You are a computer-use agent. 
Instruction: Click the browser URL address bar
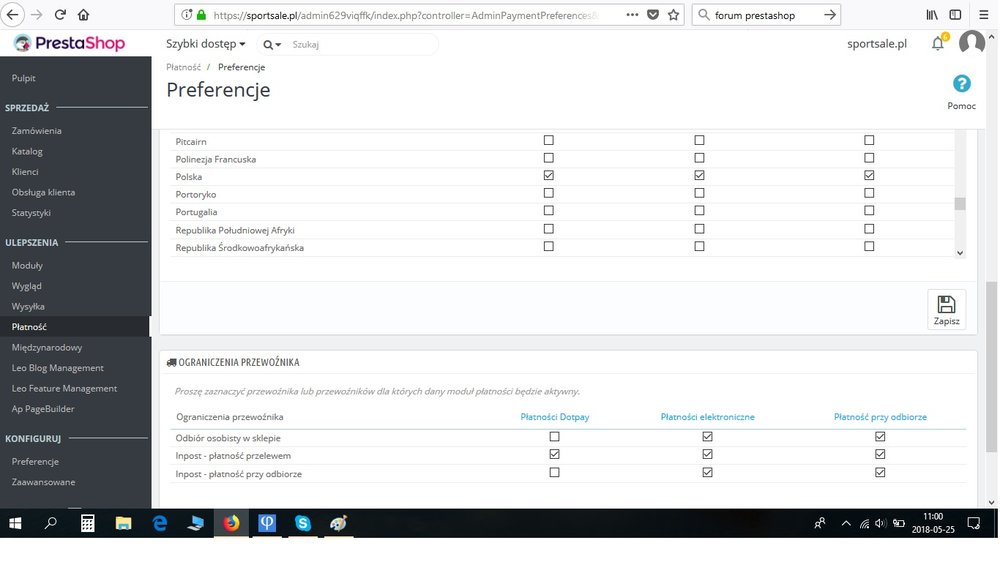(x=405, y=15)
